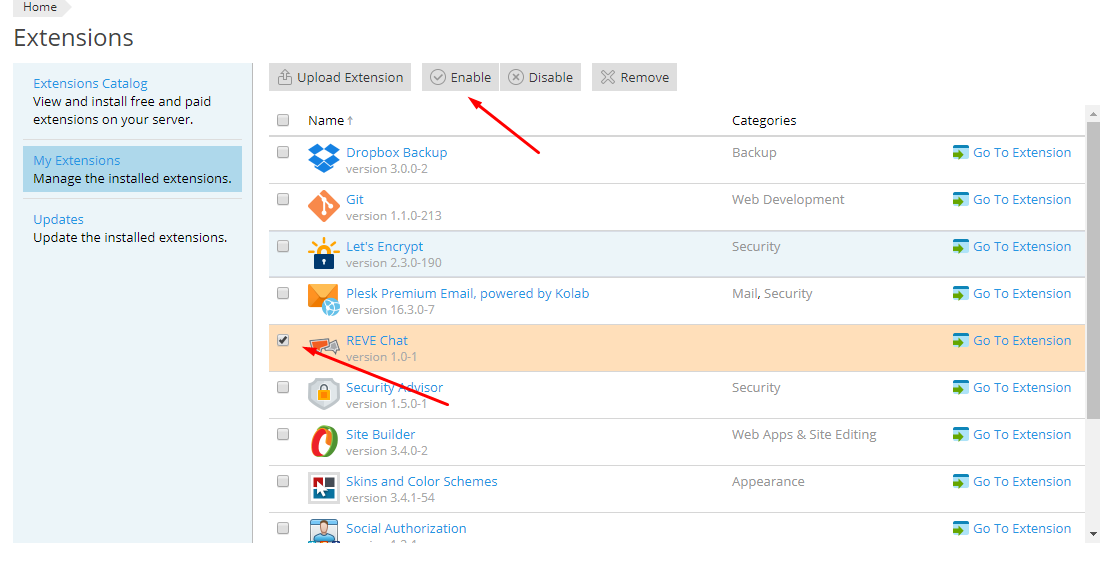The height and width of the screenshot is (562, 1100).
Task: Click the Dropbox Backup extension icon
Action: click(323, 159)
